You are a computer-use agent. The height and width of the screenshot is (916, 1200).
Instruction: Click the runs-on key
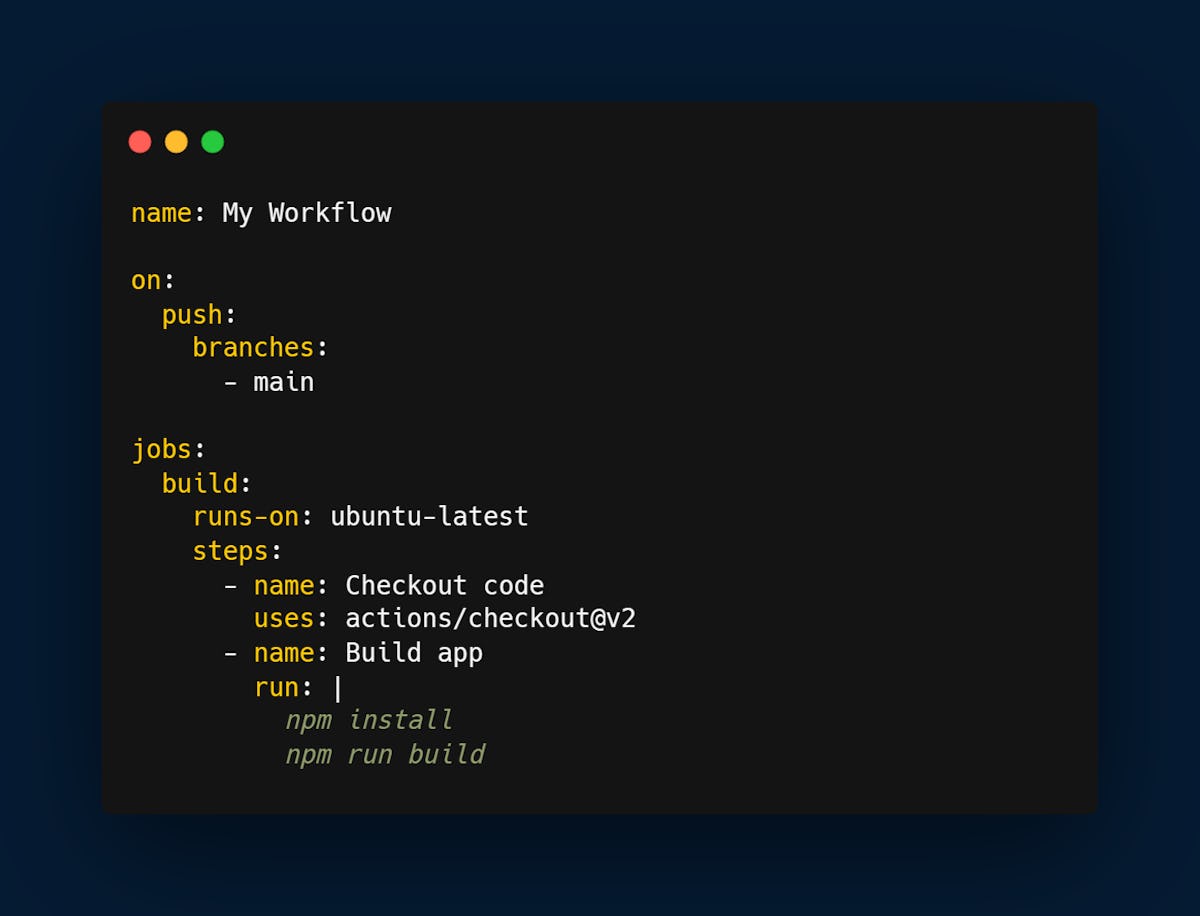[x=245, y=517]
